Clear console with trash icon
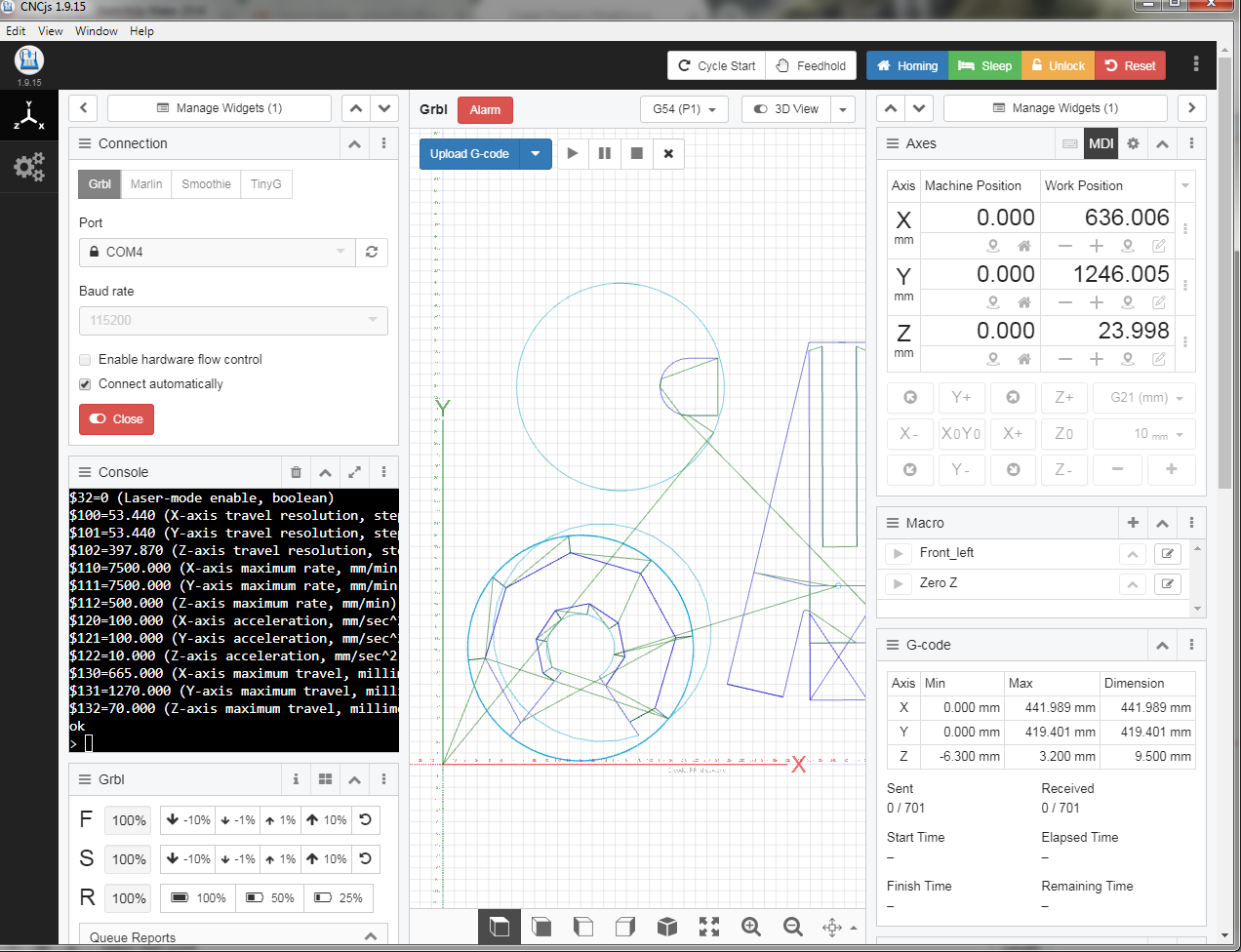The height and width of the screenshot is (952, 1241). pyautogui.click(x=296, y=472)
